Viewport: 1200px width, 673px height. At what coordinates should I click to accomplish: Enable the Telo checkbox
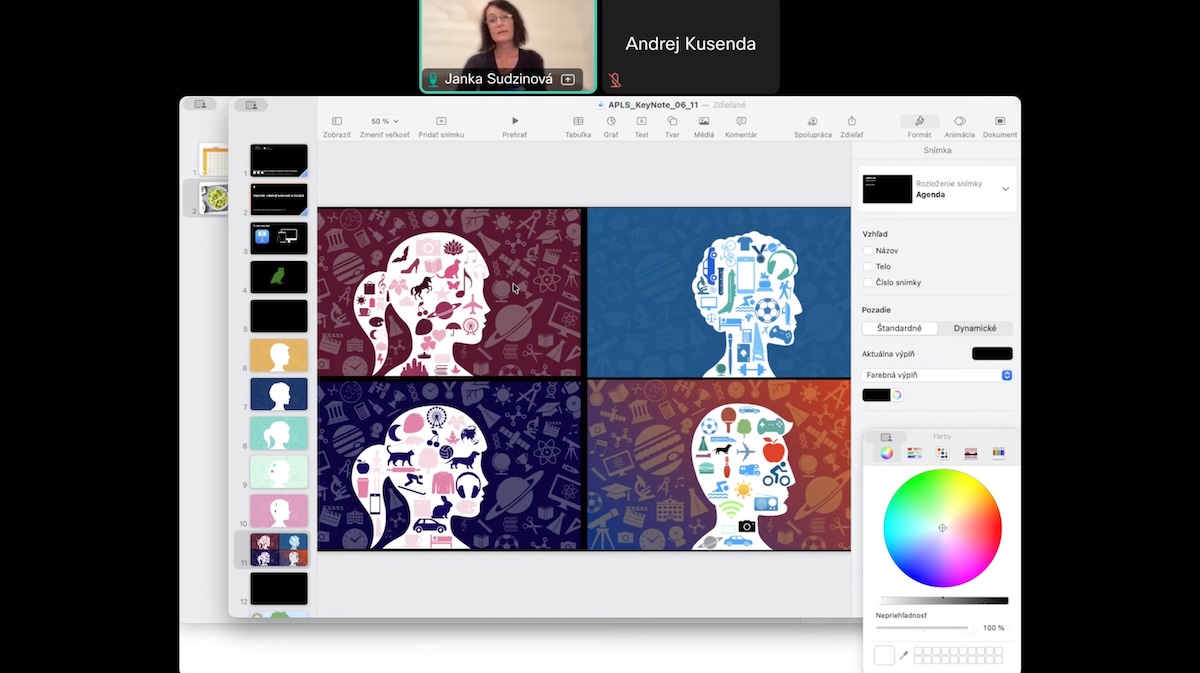pyautogui.click(x=868, y=267)
